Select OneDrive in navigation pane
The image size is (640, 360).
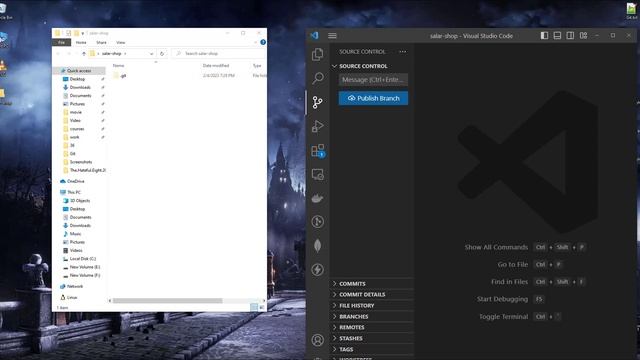click(76, 181)
